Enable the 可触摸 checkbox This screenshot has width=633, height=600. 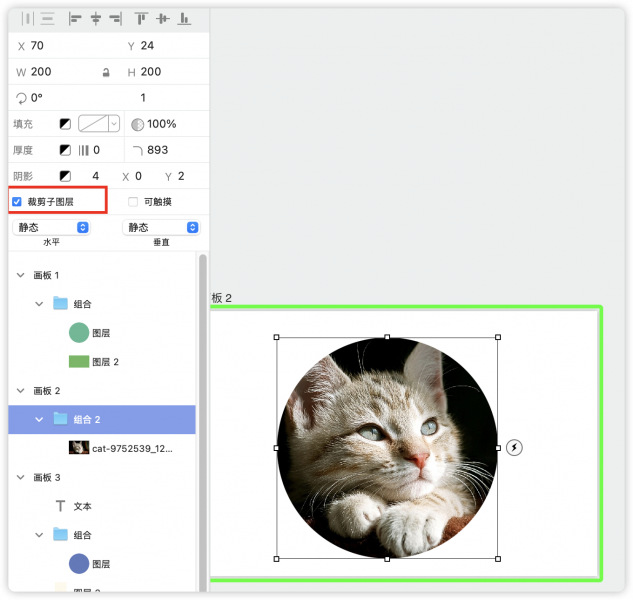pos(133,202)
